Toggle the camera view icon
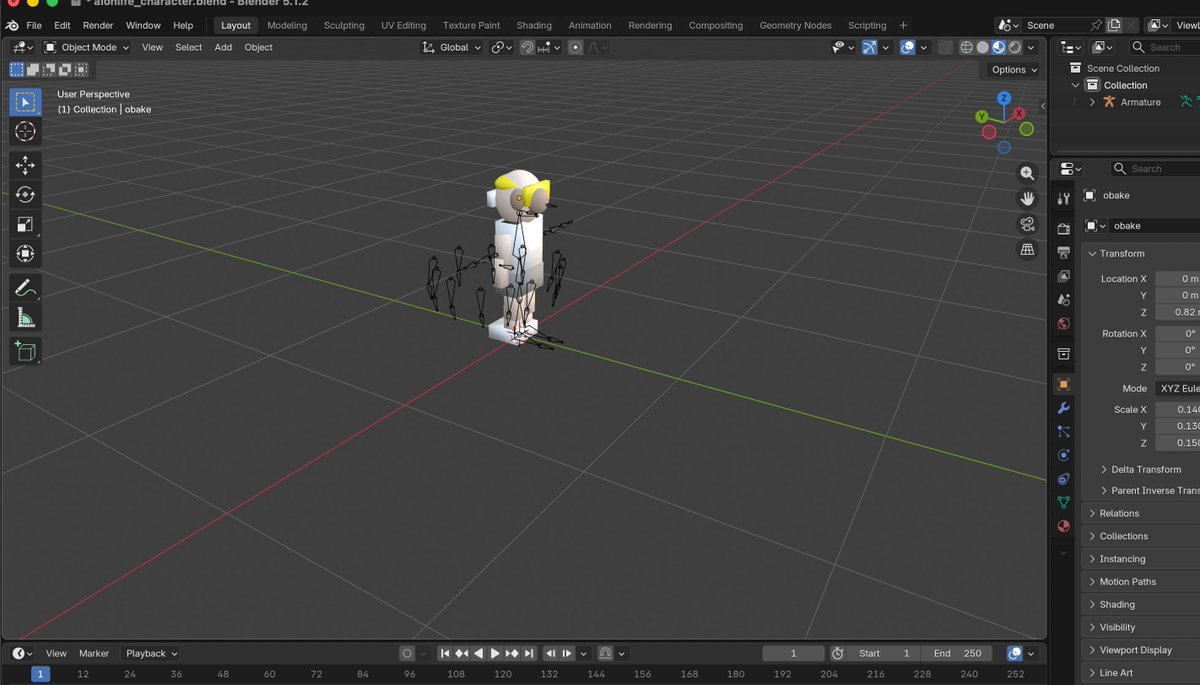The height and width of the screenshot is (685, 1200). point(1027,224)
